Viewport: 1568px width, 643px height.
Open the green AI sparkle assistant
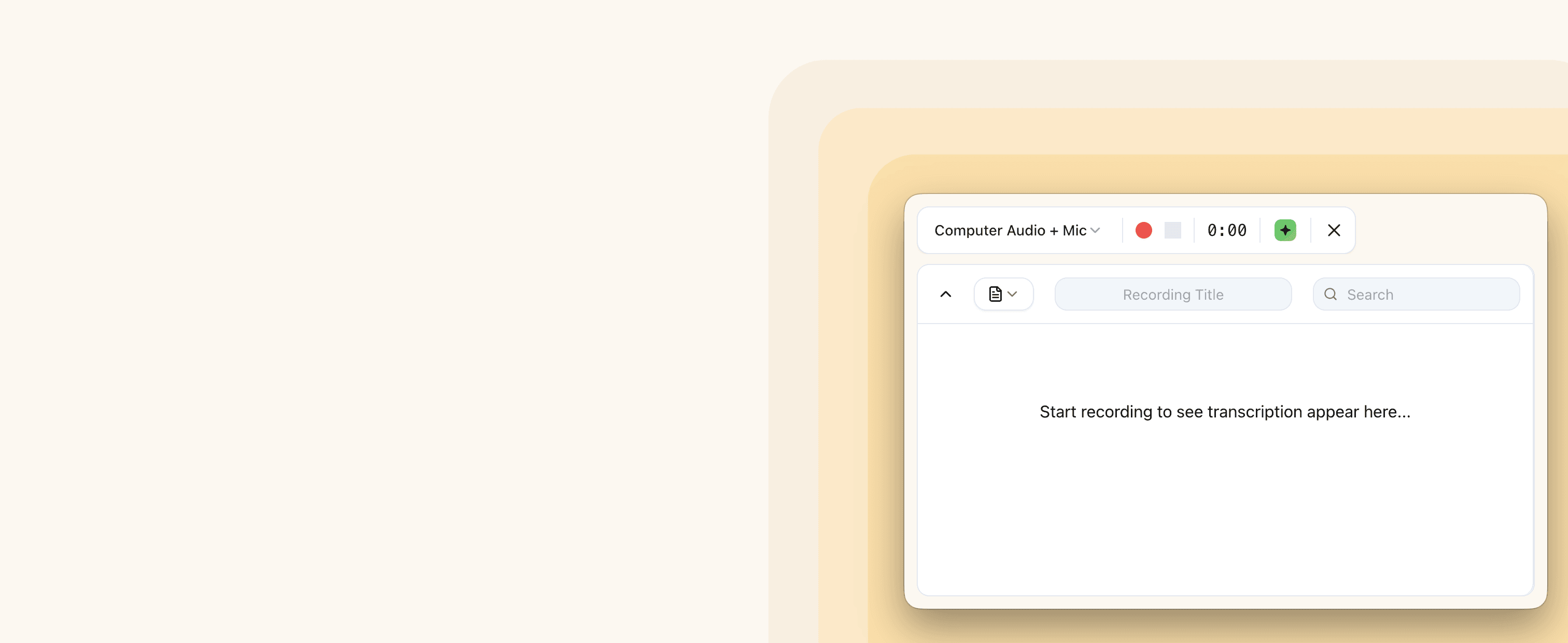click(1285, 230)
